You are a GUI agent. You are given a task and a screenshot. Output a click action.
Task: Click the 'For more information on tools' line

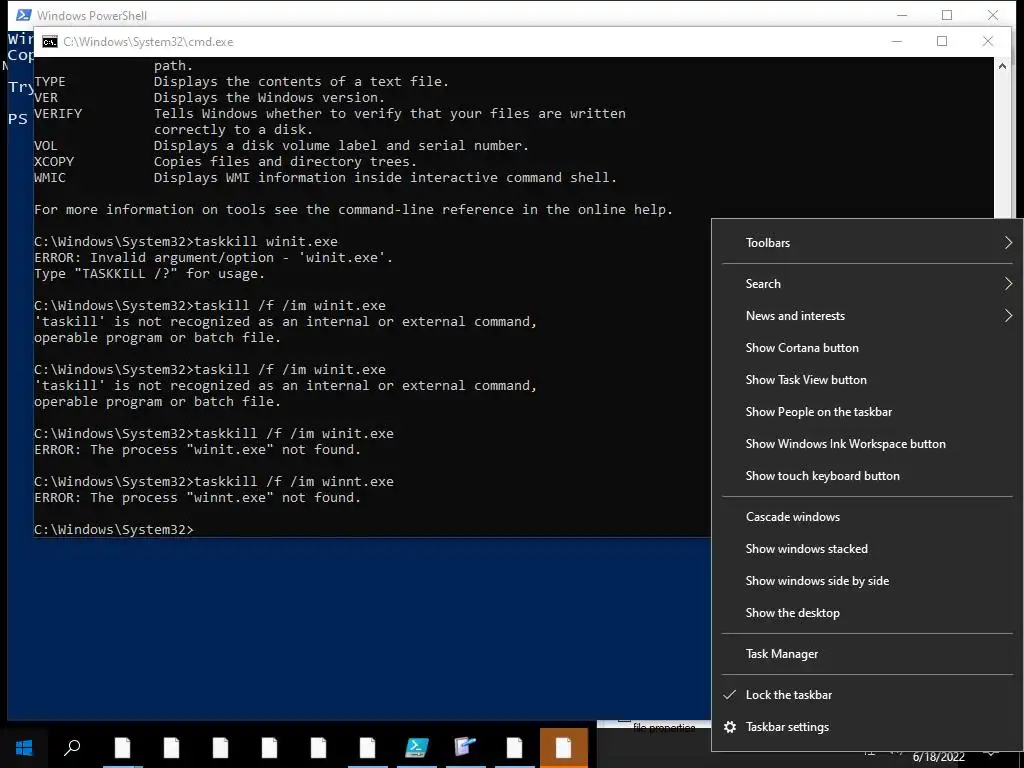(x=353, y=210)
